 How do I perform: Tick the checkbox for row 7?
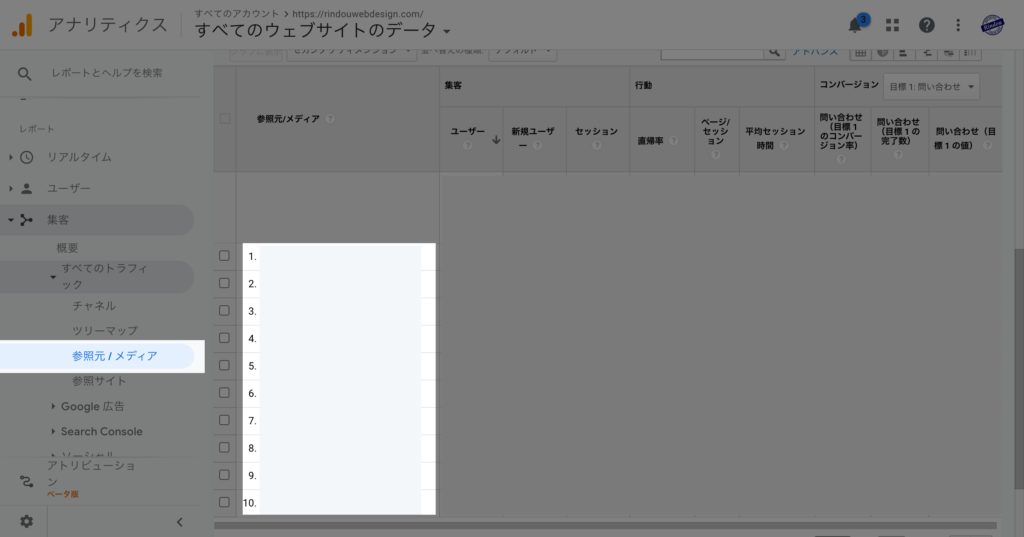coord(224,420)
